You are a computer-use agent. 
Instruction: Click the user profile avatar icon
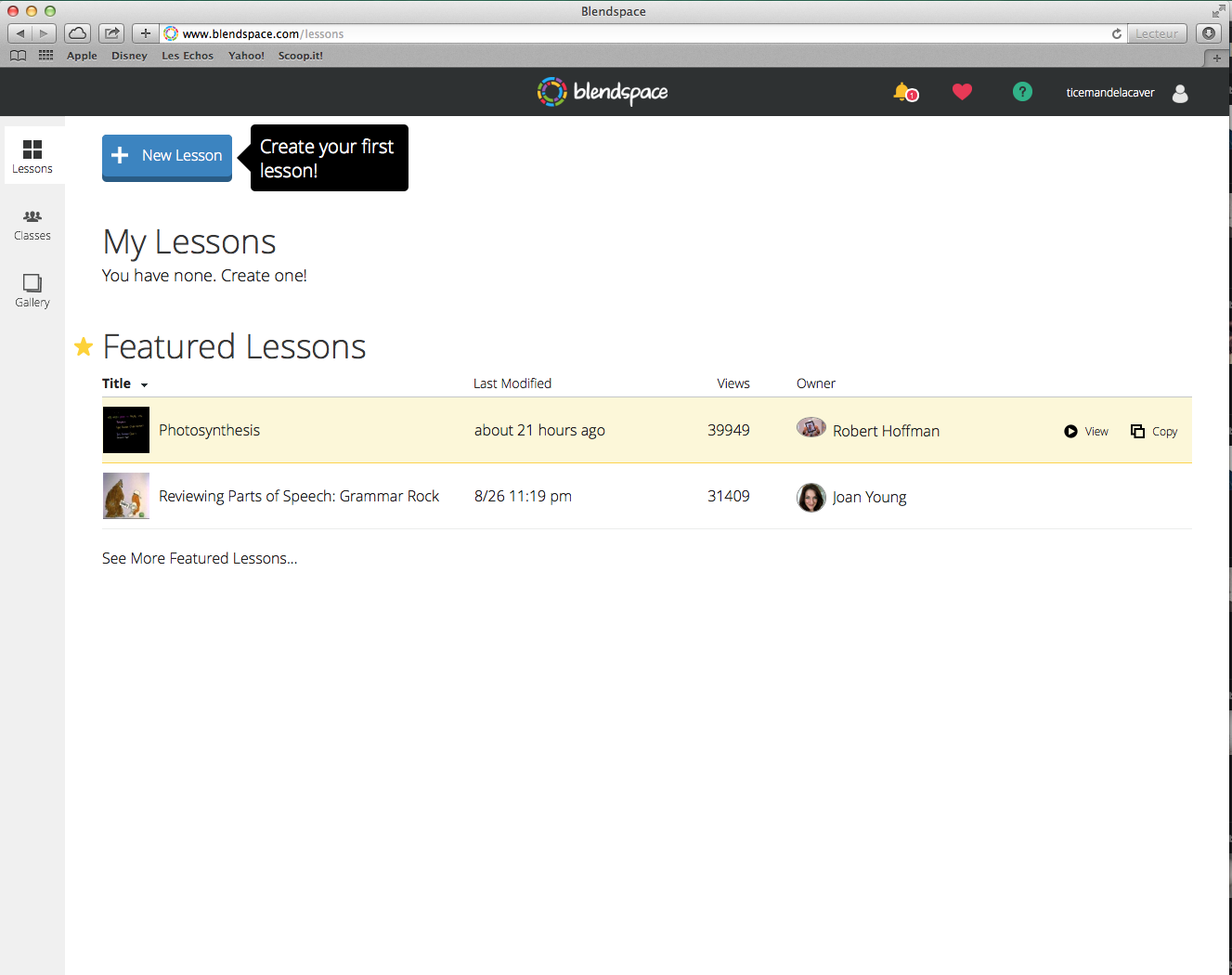click(1180, 93)
